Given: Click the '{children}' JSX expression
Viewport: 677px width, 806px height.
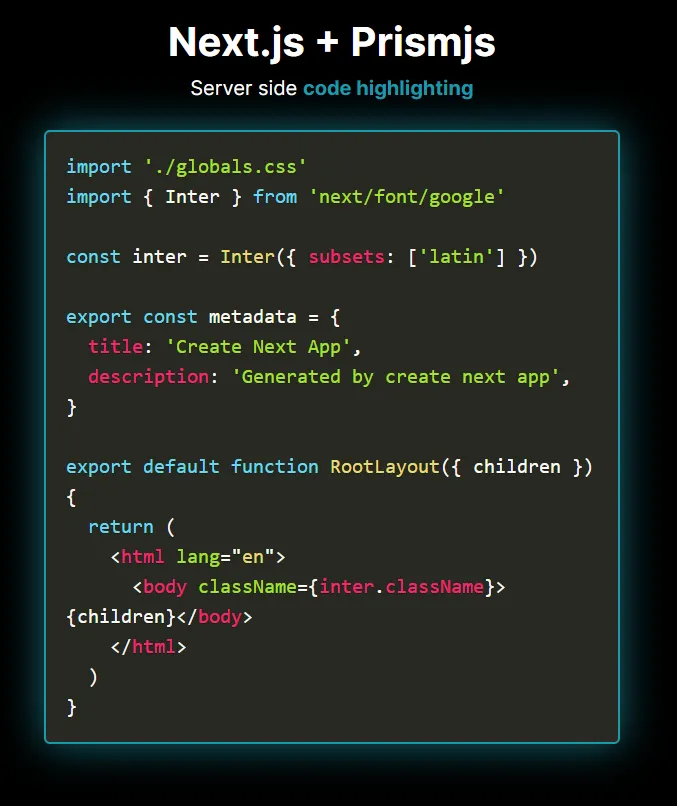Looking at the screenshot, I should click(x=121, y=617).
